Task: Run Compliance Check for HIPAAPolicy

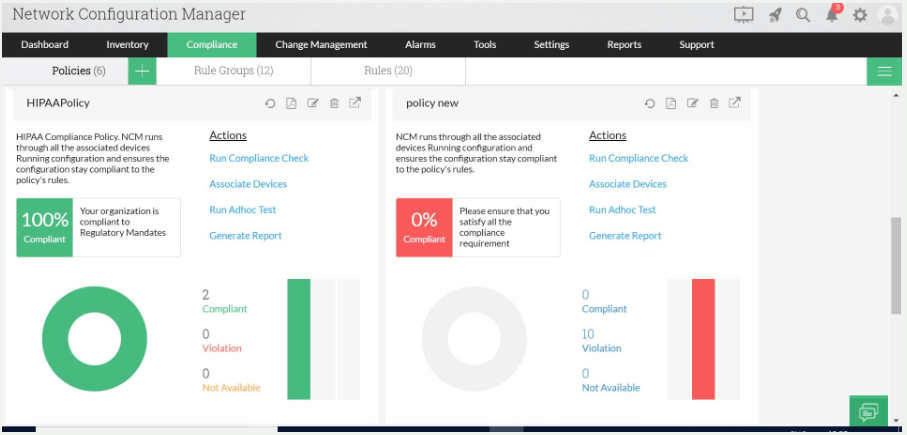Action: (x=258, y=158)
